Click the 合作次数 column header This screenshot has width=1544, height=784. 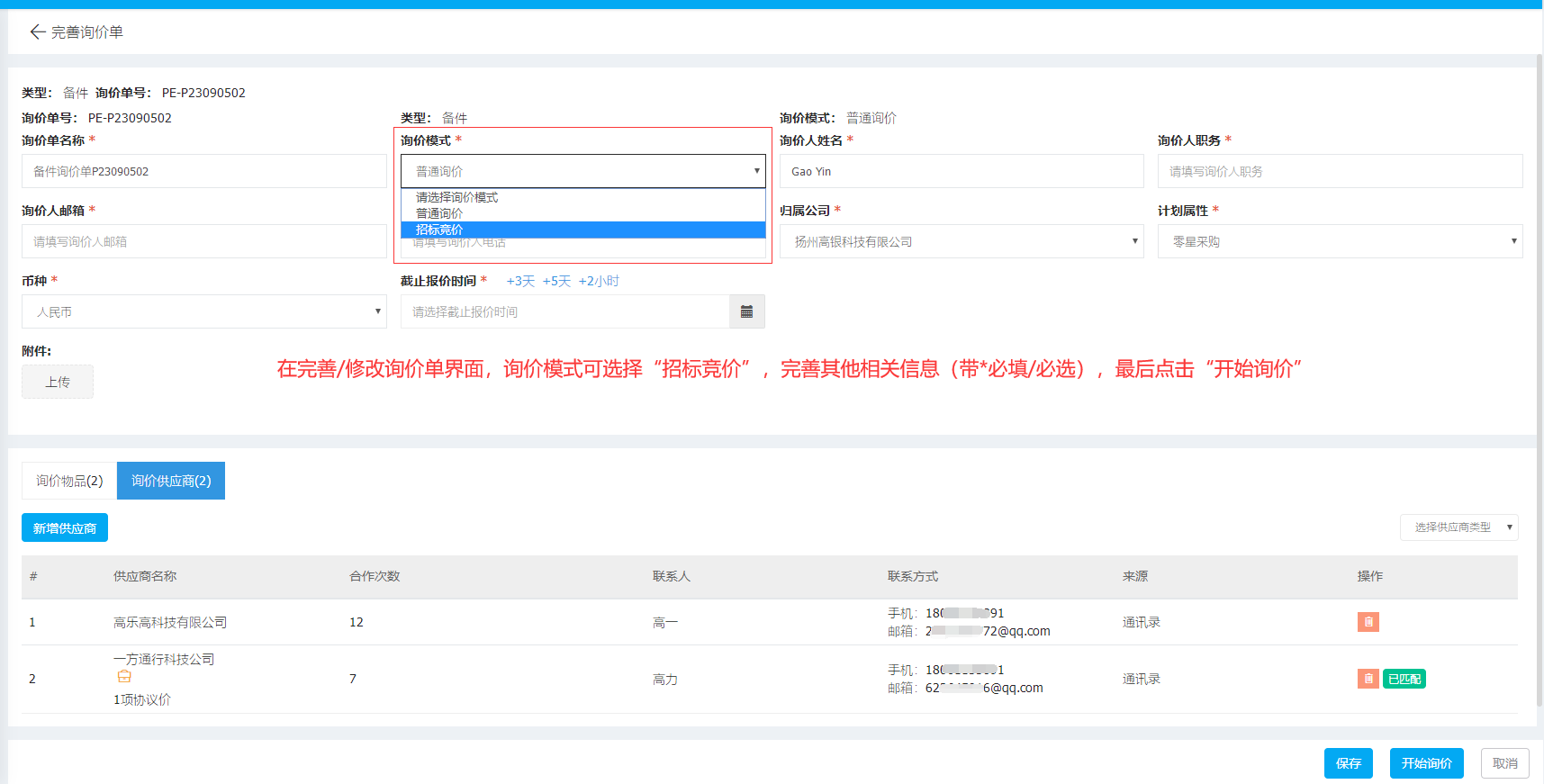click(x=375, y=576)
